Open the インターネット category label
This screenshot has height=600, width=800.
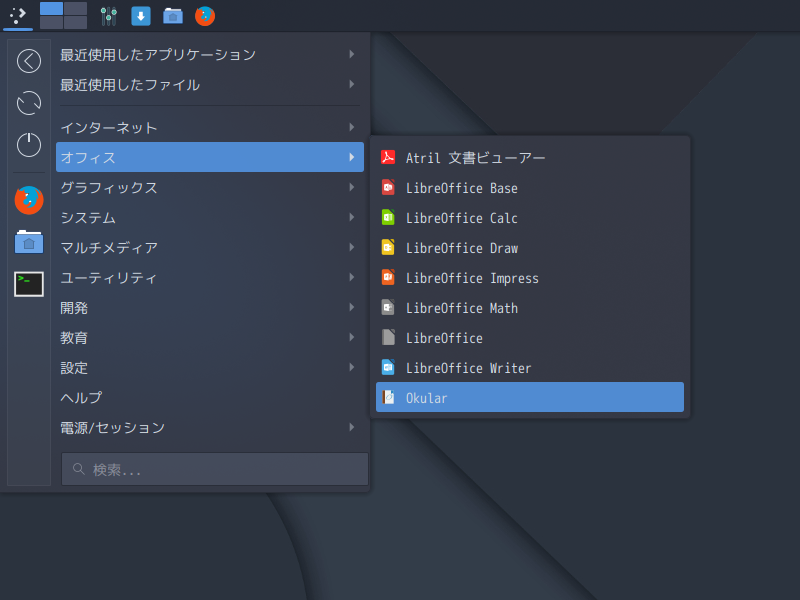tap(109, 128)
